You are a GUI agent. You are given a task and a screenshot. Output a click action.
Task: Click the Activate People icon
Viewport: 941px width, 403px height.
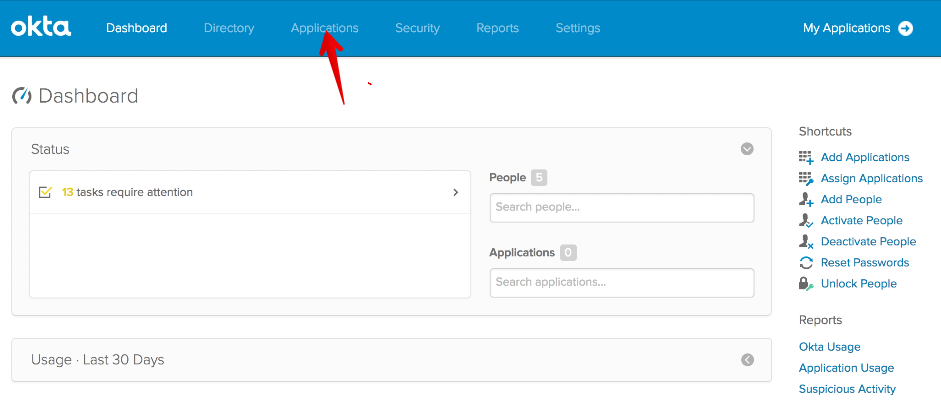pyautogui.click(x=806, y=221)
